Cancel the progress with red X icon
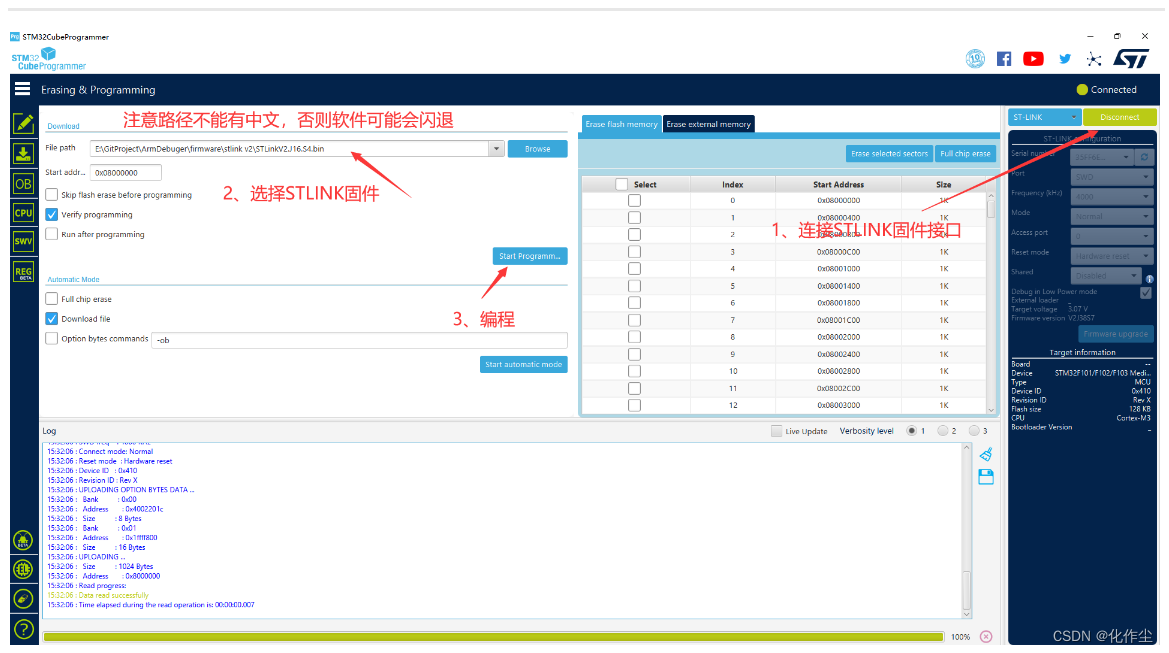 [x=986, y=637]
